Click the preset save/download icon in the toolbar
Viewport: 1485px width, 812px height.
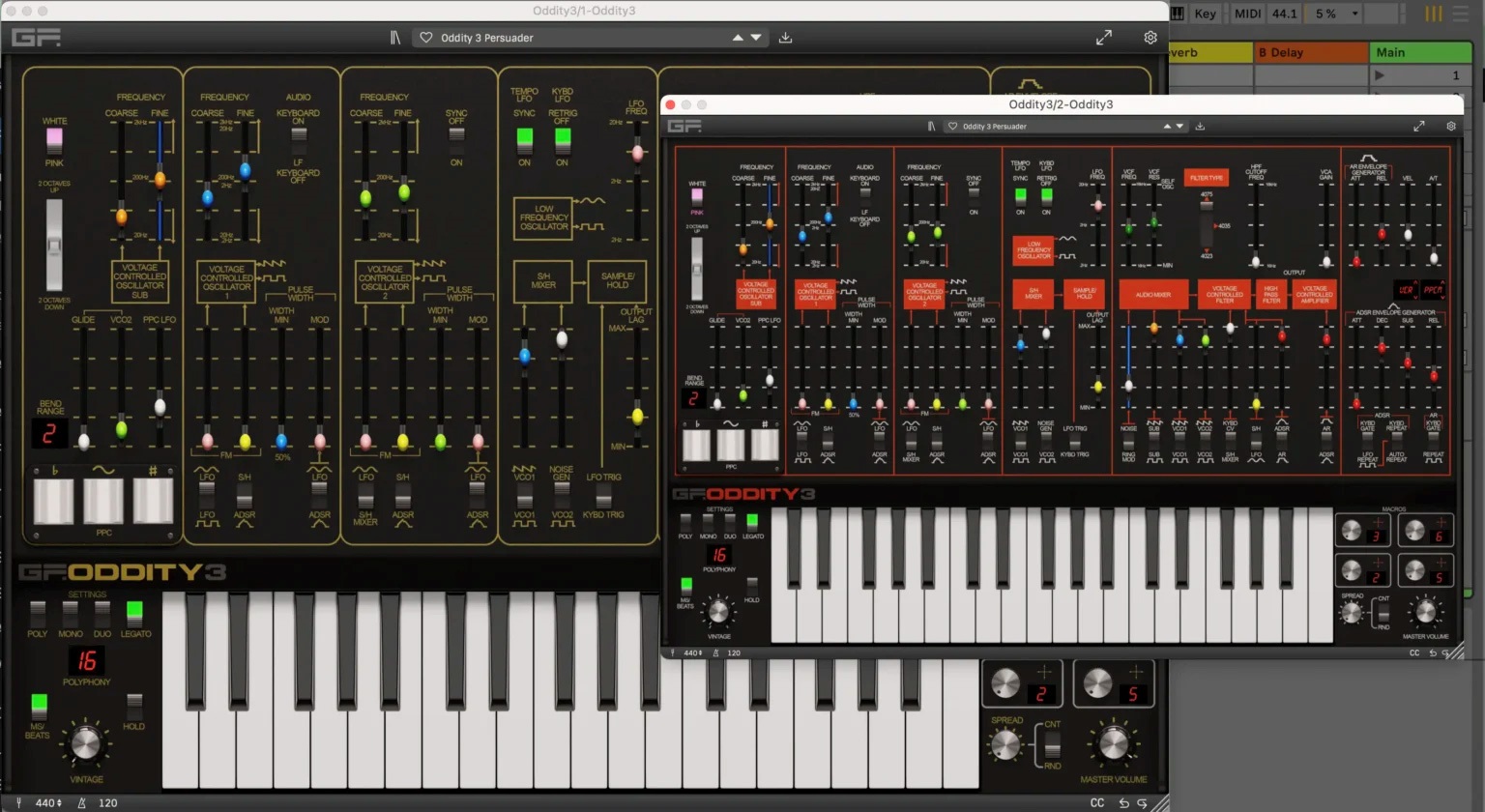point(785,37)
